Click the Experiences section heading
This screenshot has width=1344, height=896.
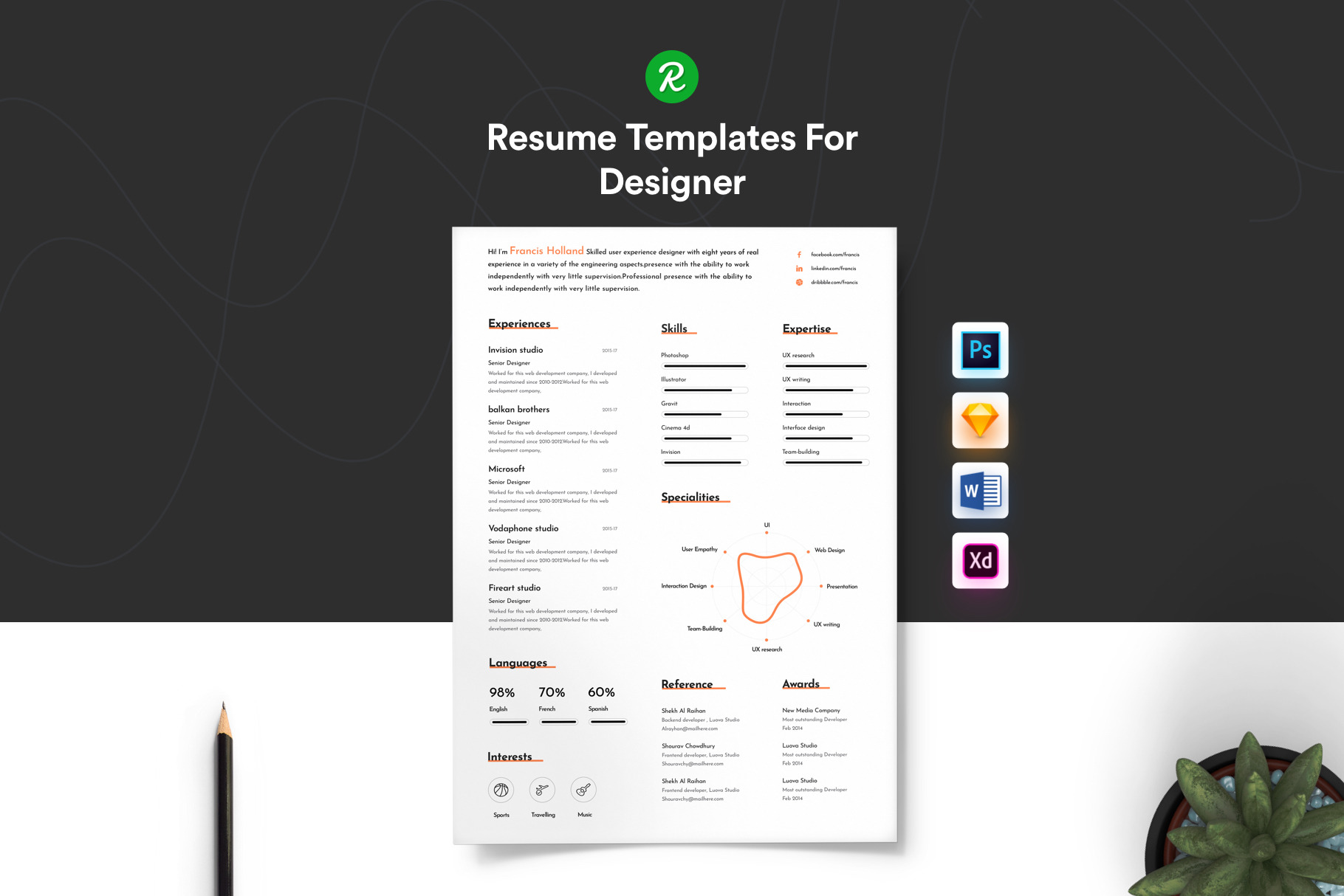pyautogui.click(x=519, y=324)
